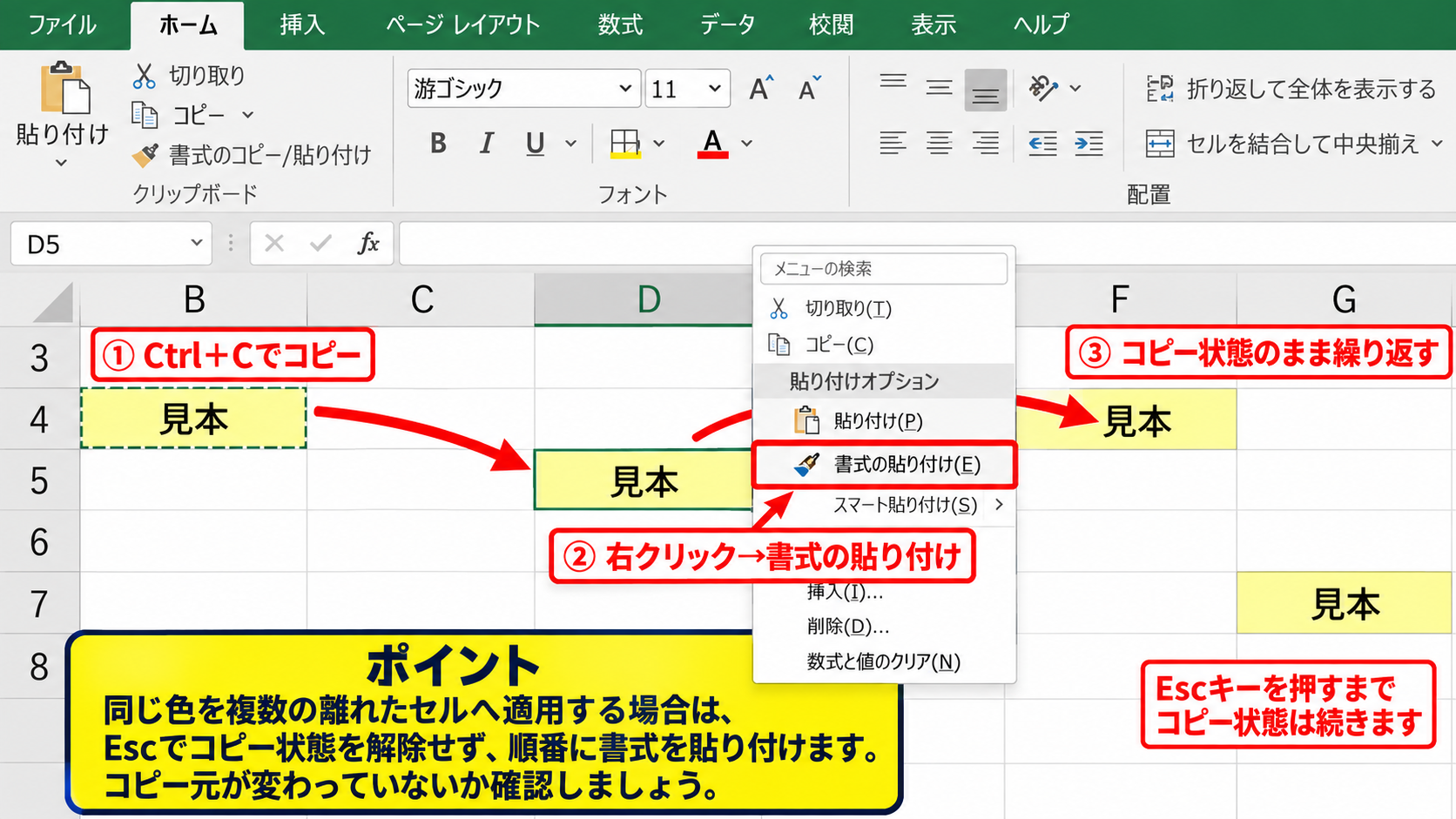Viewport: 1456px width, 819px height.
Task: Open the Paste options arrow under 貼り付け
Action: [x=61, y=163]
